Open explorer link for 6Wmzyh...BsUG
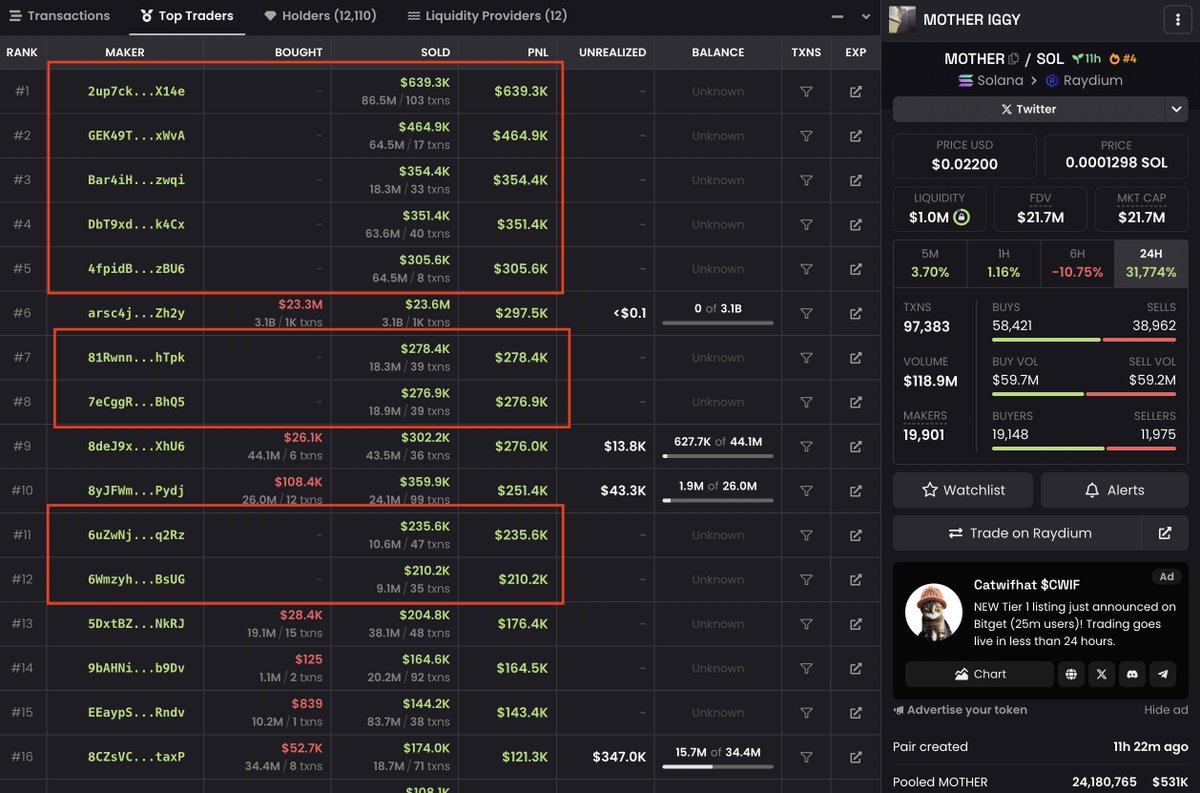Image resolution: width=1200 pixels, height=793 pixels. 856,579
